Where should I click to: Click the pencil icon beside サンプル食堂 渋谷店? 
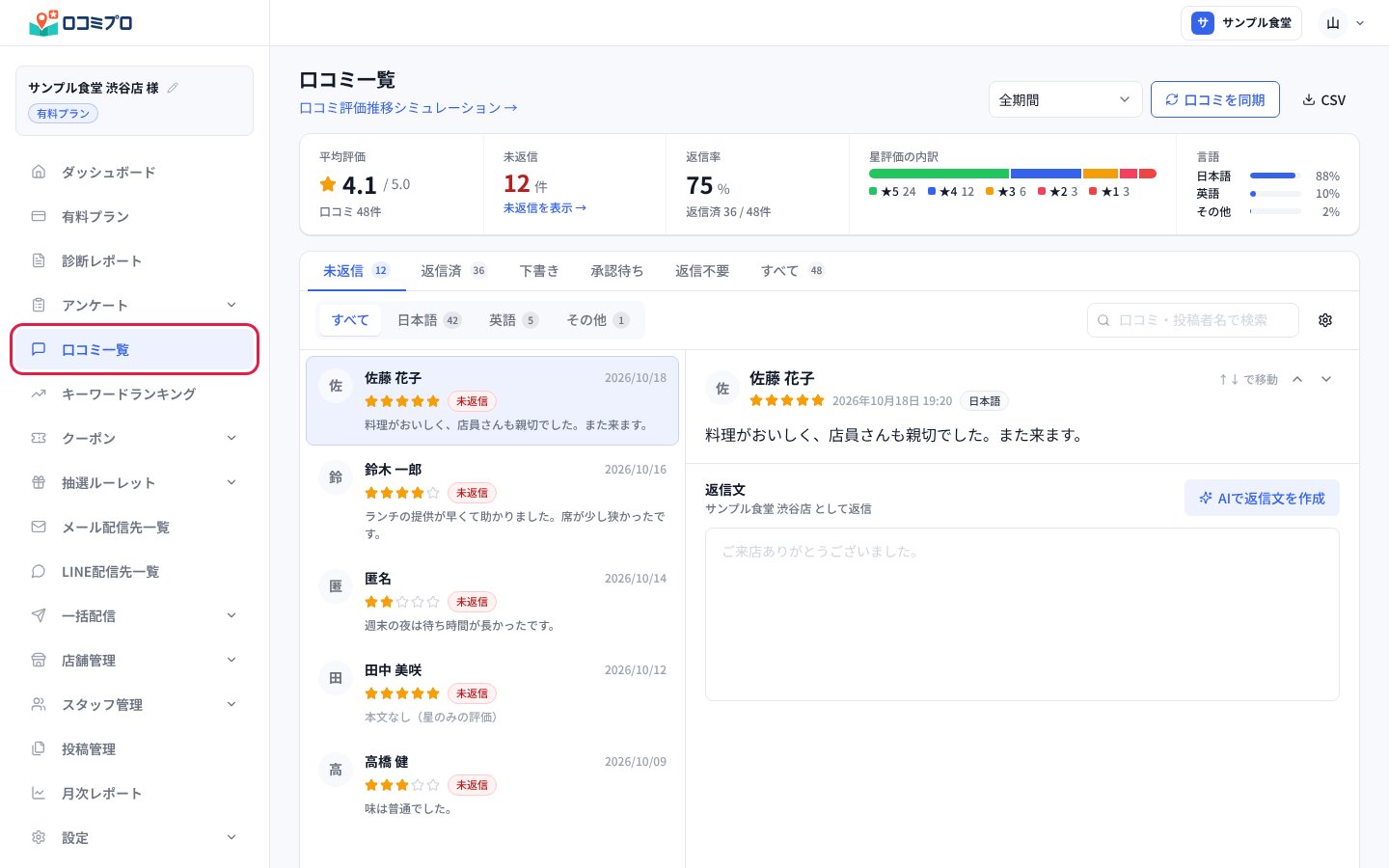[x=174, y=88]
